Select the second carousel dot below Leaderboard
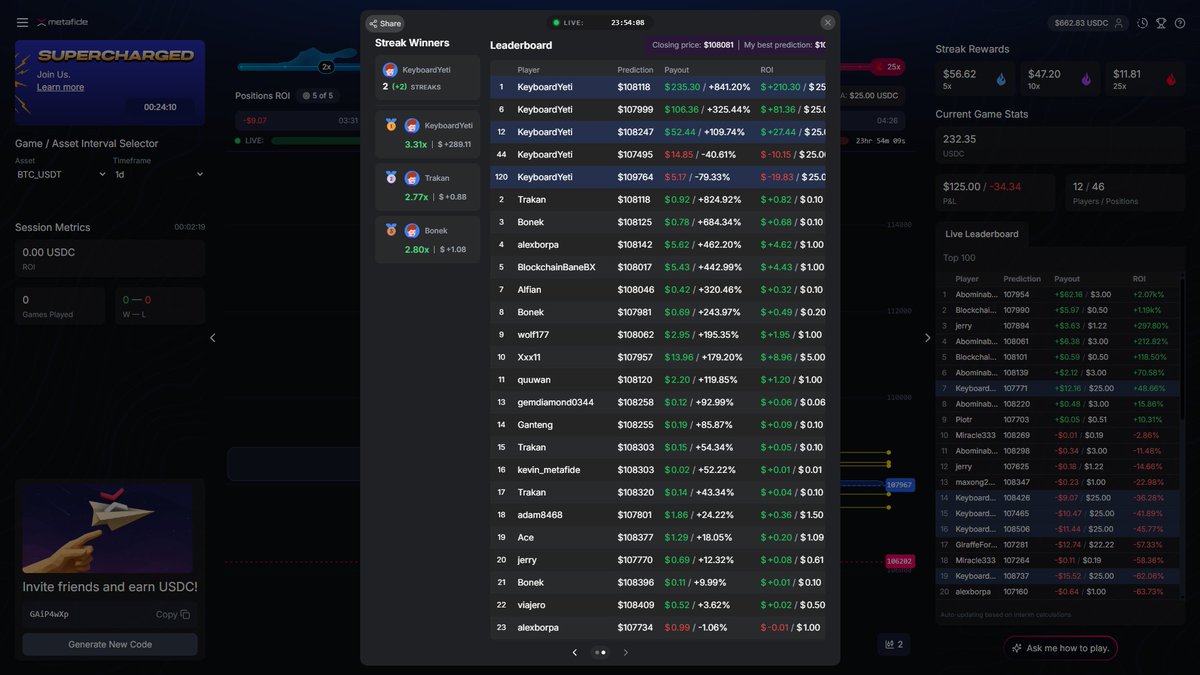Image resolution: width=1200 pixels, height=675 pixels. [x=603, y=652]
